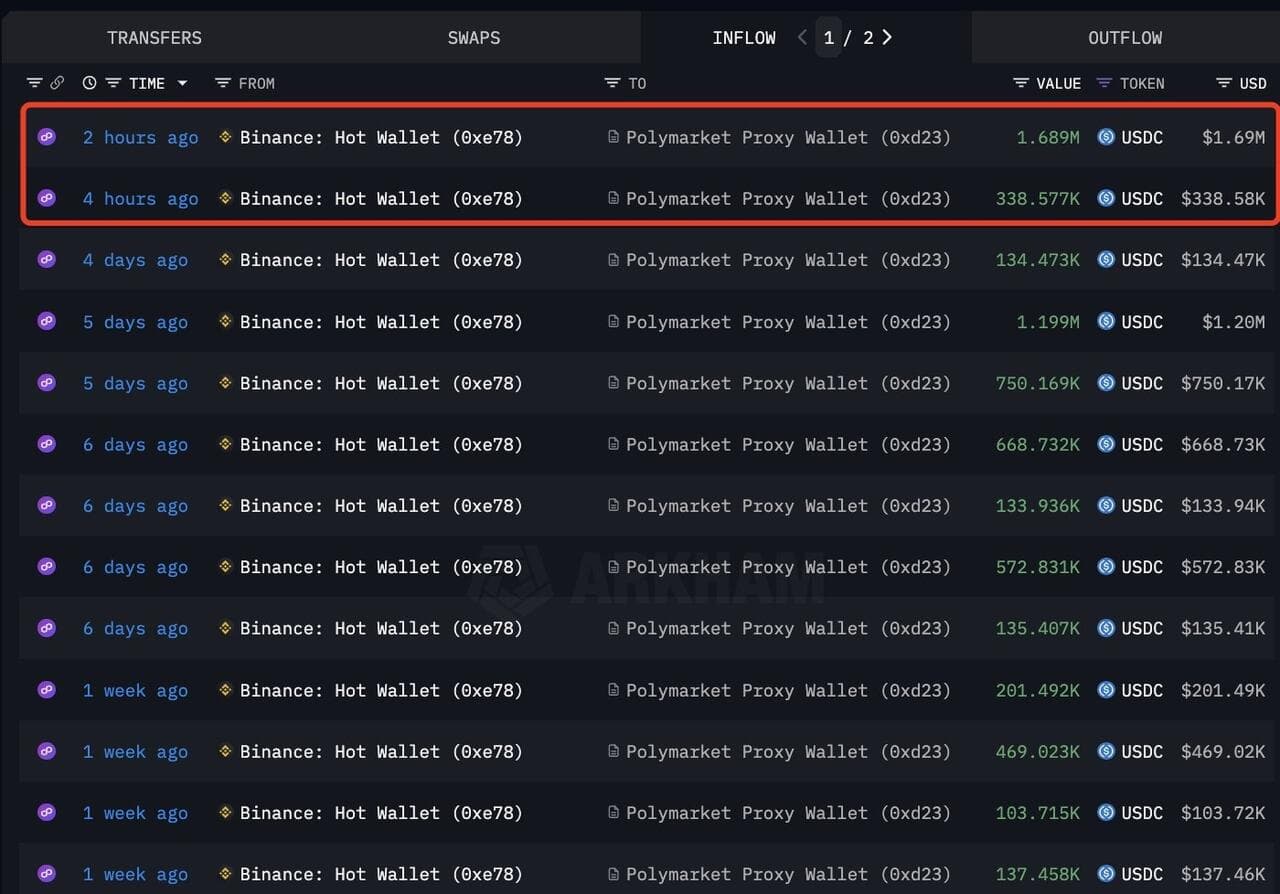Open the TO column filter icon
The height and width of the screenshot is (894, 1280).
612,83
